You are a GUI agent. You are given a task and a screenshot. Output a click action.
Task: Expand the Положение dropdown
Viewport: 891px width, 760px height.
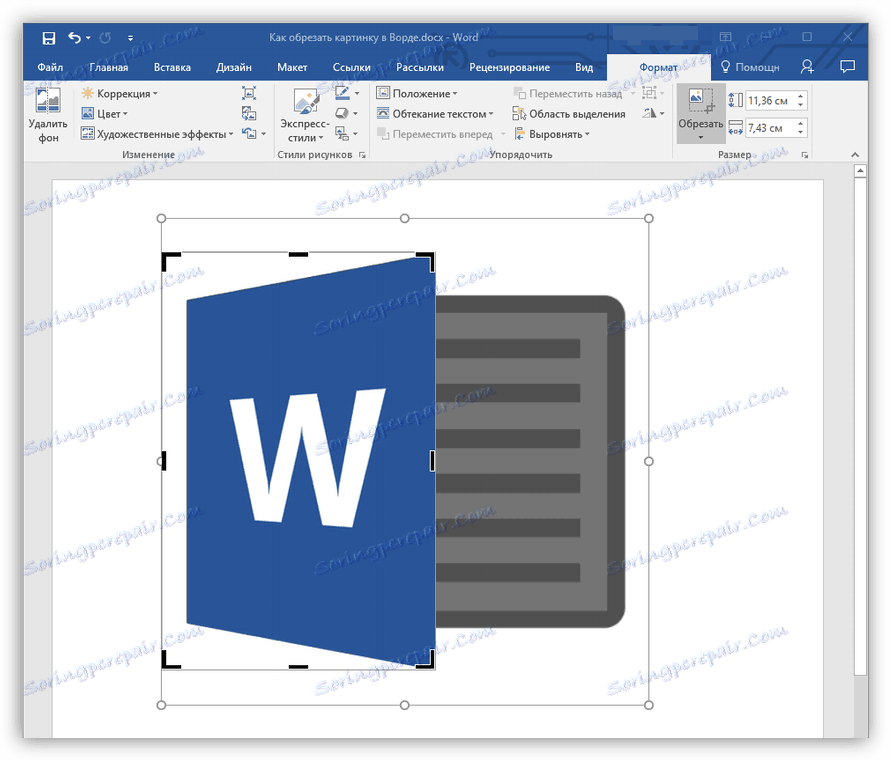coord(417,93)
